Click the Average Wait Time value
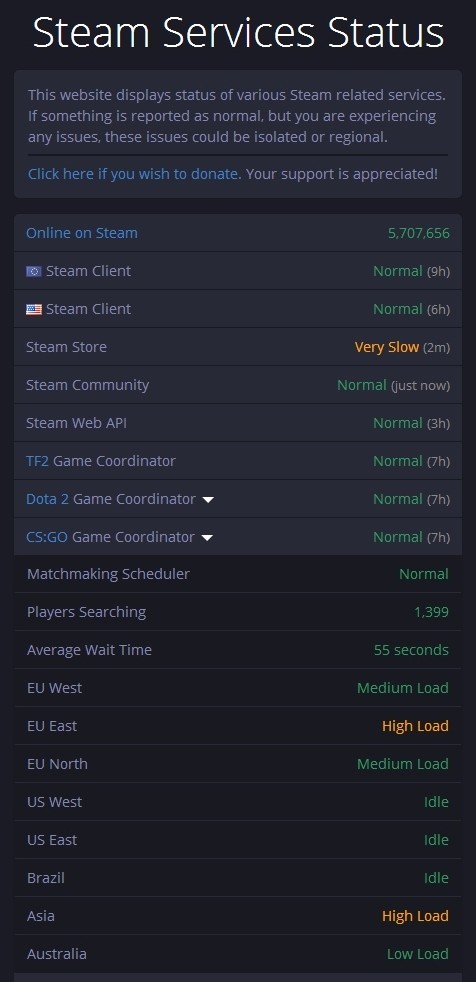The image size is (476, 982). pyautogui.click(x=411, y=650)
